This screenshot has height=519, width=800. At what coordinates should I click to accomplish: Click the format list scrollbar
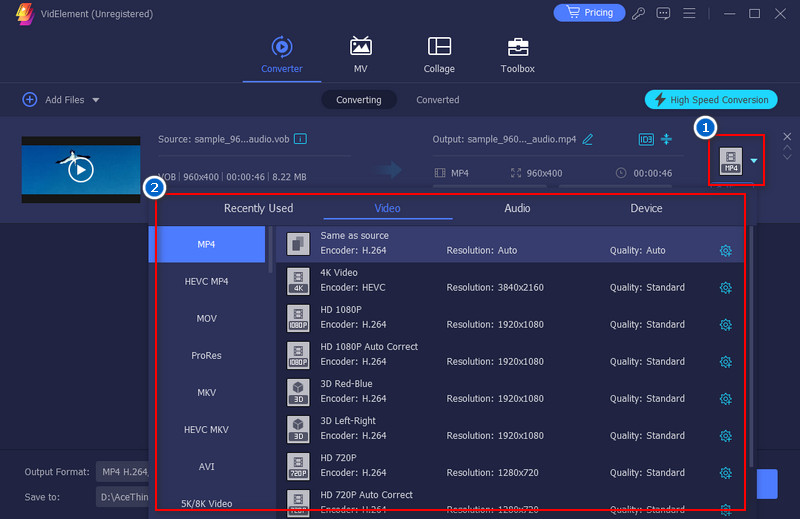pyautogui.click(x=270, y=250)
